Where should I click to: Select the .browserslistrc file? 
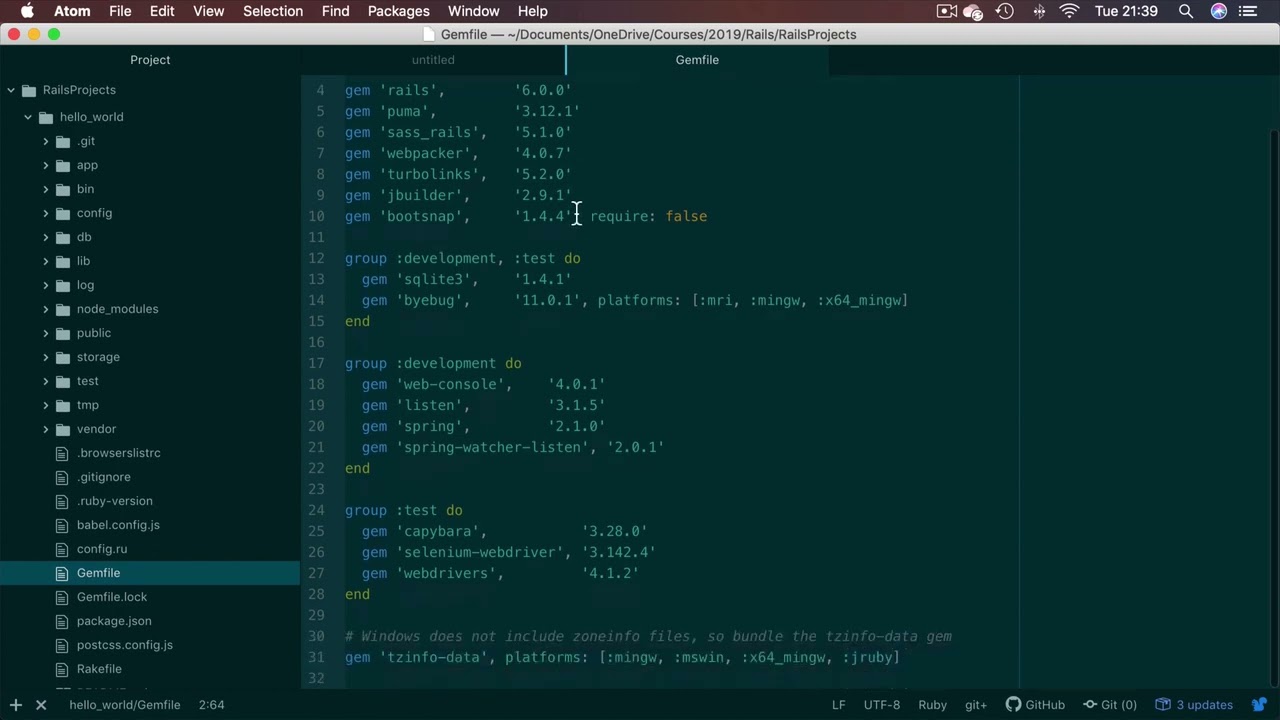coord(119,453)
